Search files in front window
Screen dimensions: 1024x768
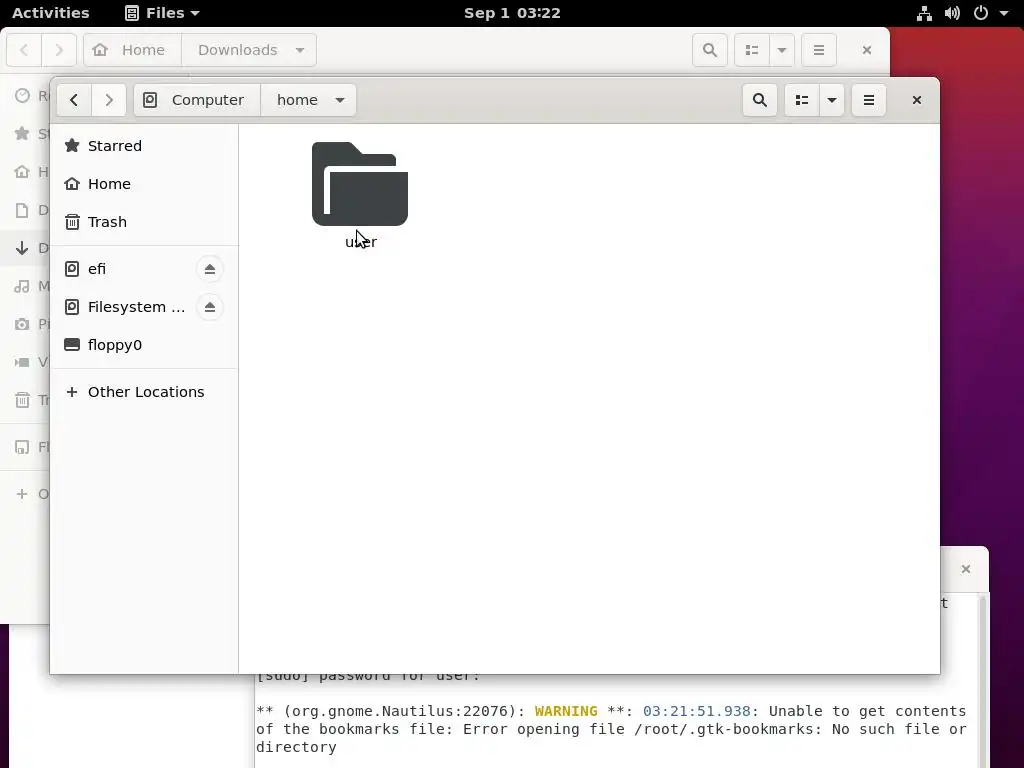(x=760, y=100)
